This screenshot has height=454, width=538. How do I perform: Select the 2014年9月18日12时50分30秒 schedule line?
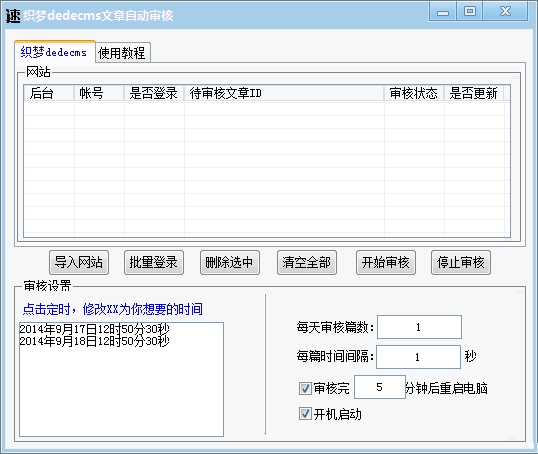tap(94, 341)
